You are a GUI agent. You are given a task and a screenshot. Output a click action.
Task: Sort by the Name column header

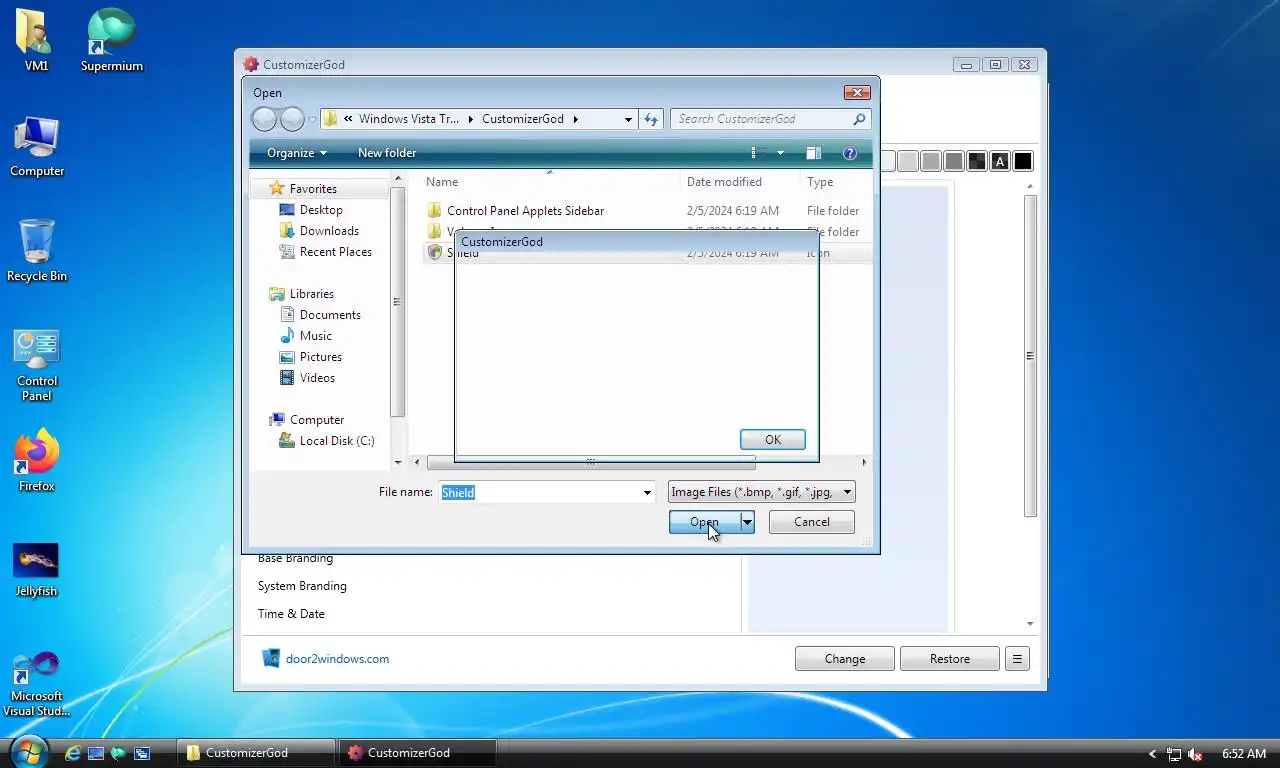click(549, 182)
